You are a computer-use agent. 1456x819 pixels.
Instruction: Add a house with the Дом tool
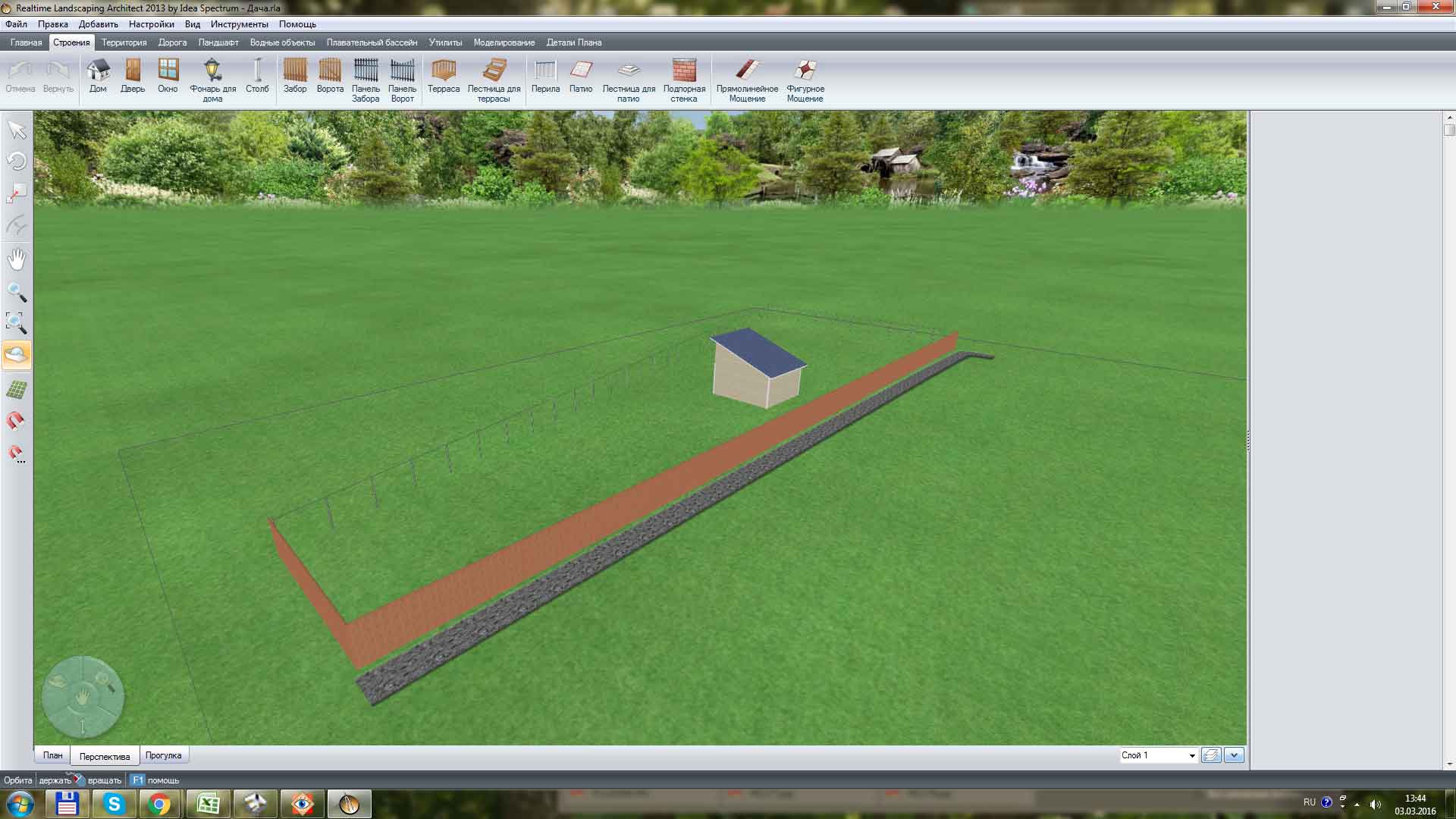coord(98,77)
